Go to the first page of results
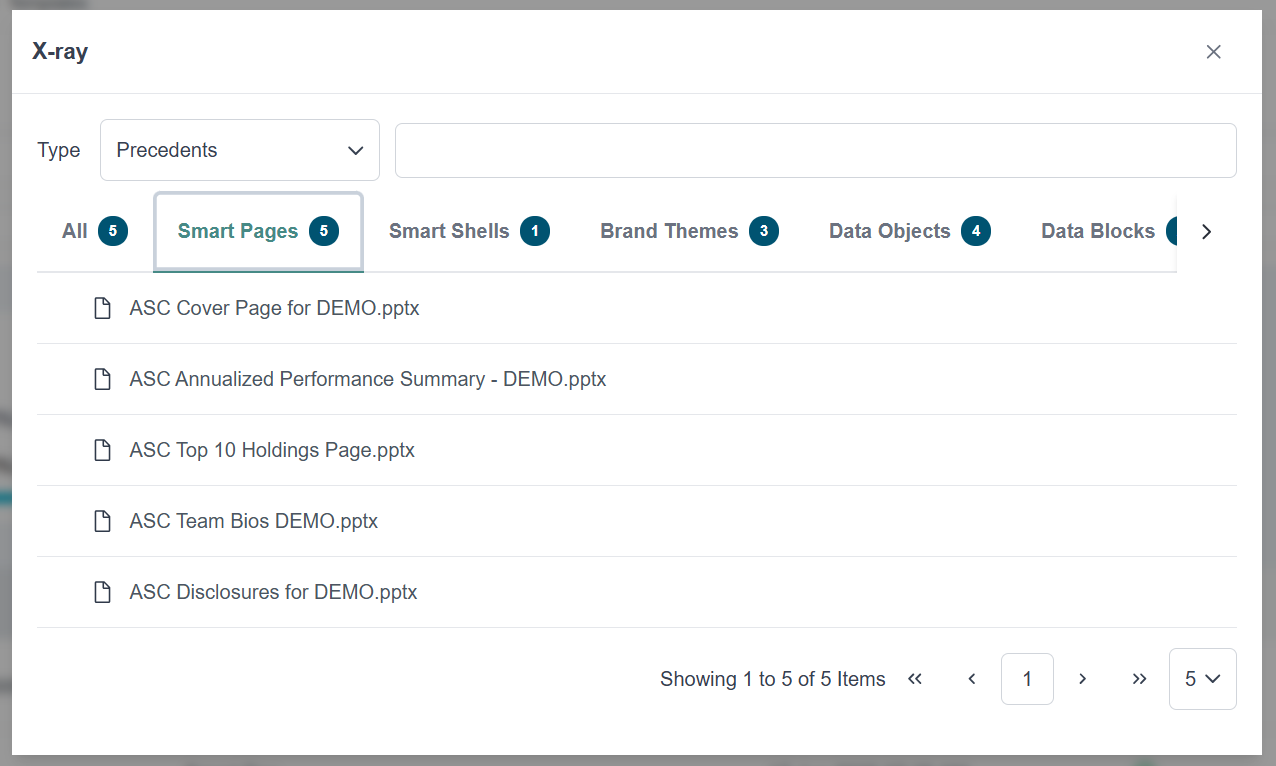Screen dimensions: 1276x766 914,679
